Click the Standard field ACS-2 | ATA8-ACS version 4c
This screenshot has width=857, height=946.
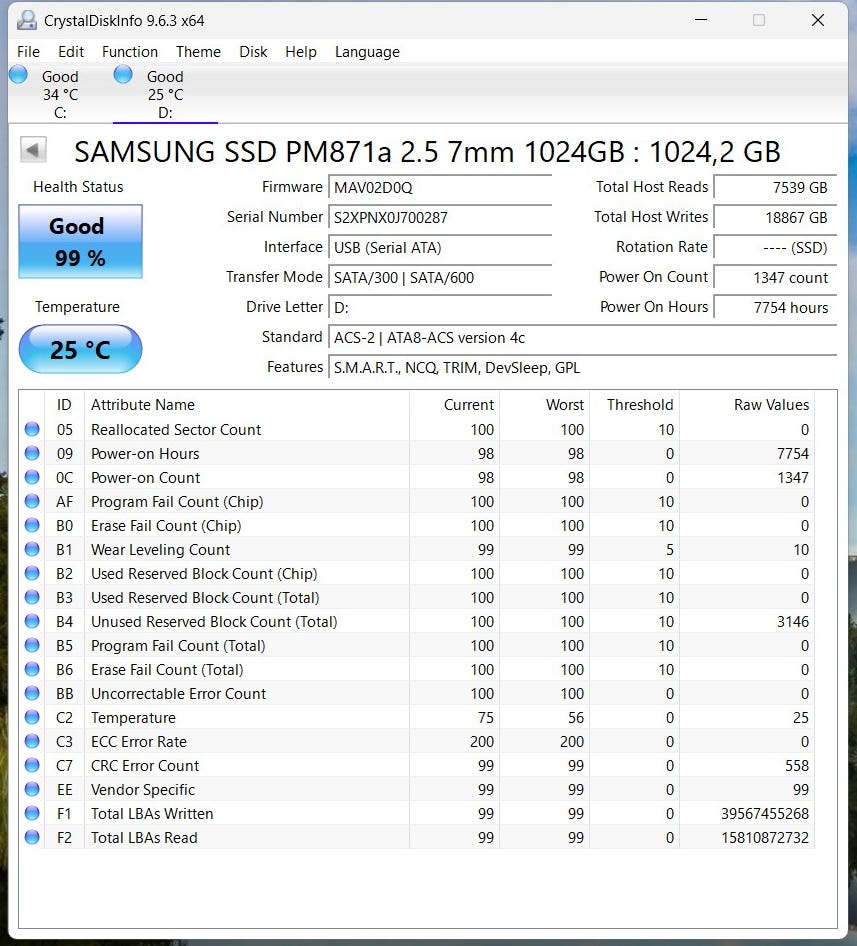pyautogui.click(x=582, y=337)
